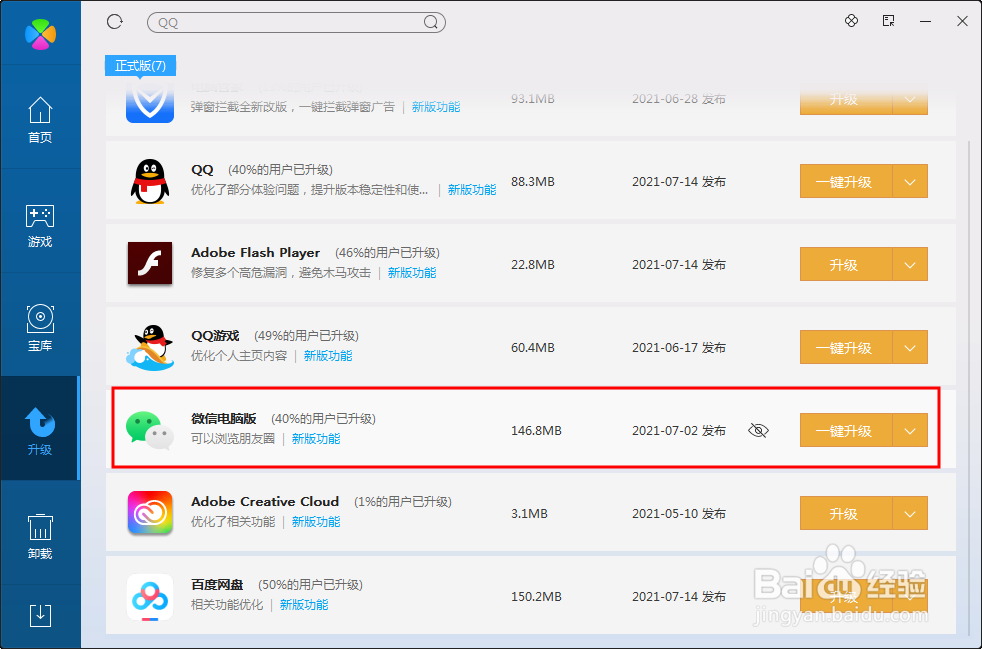Viewport: 982px width, 649px height.
Task: Click 一键升级 button for QQ游戏
Action: 845,347
